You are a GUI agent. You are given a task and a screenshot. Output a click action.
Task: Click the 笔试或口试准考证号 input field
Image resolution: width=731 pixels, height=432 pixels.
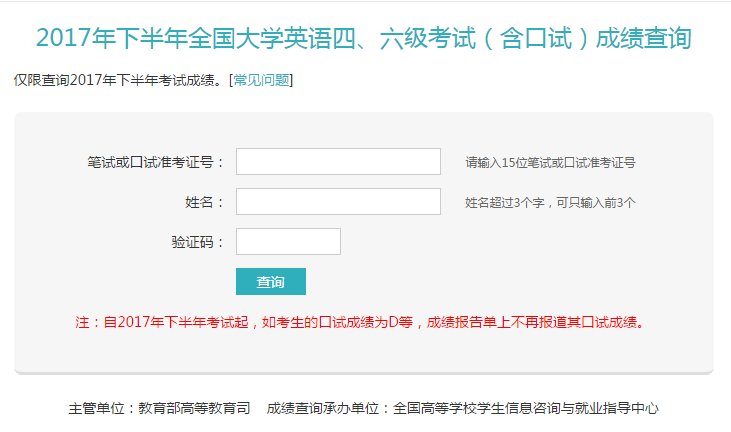pos(338,161)
